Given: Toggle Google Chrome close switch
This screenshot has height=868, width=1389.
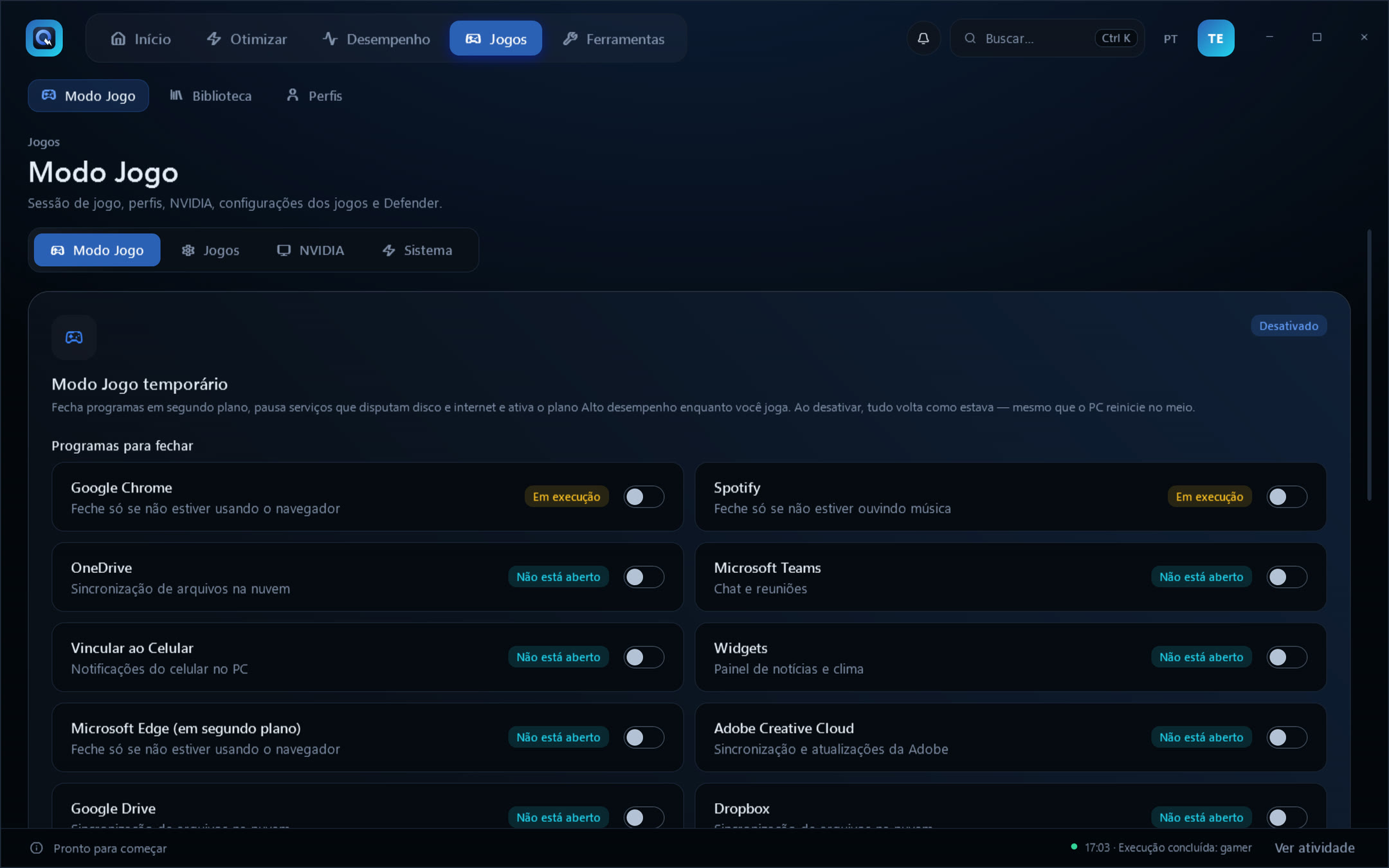Looking at the screenshot, I should (644, 496).
